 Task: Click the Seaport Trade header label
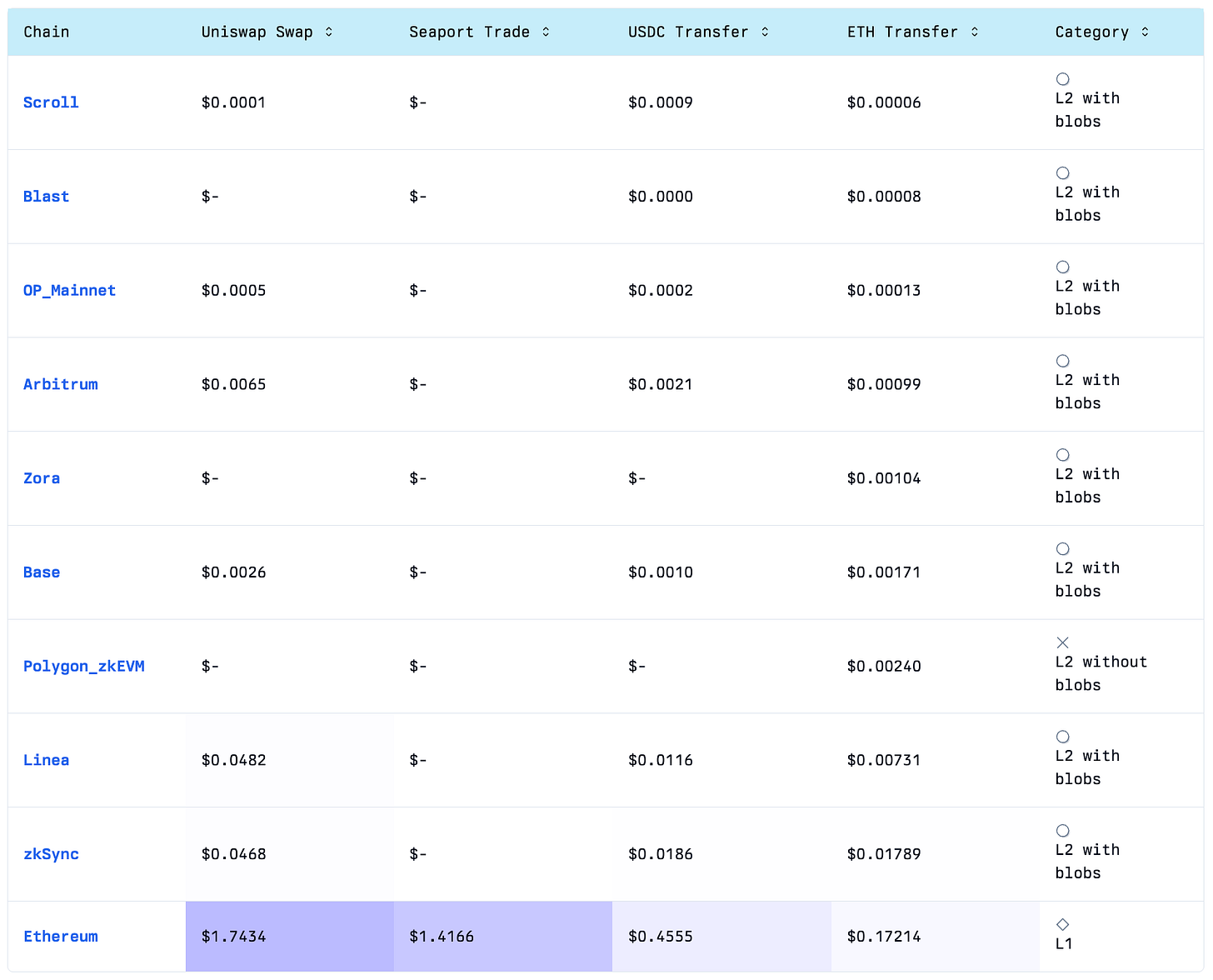(x=470, y=32)
